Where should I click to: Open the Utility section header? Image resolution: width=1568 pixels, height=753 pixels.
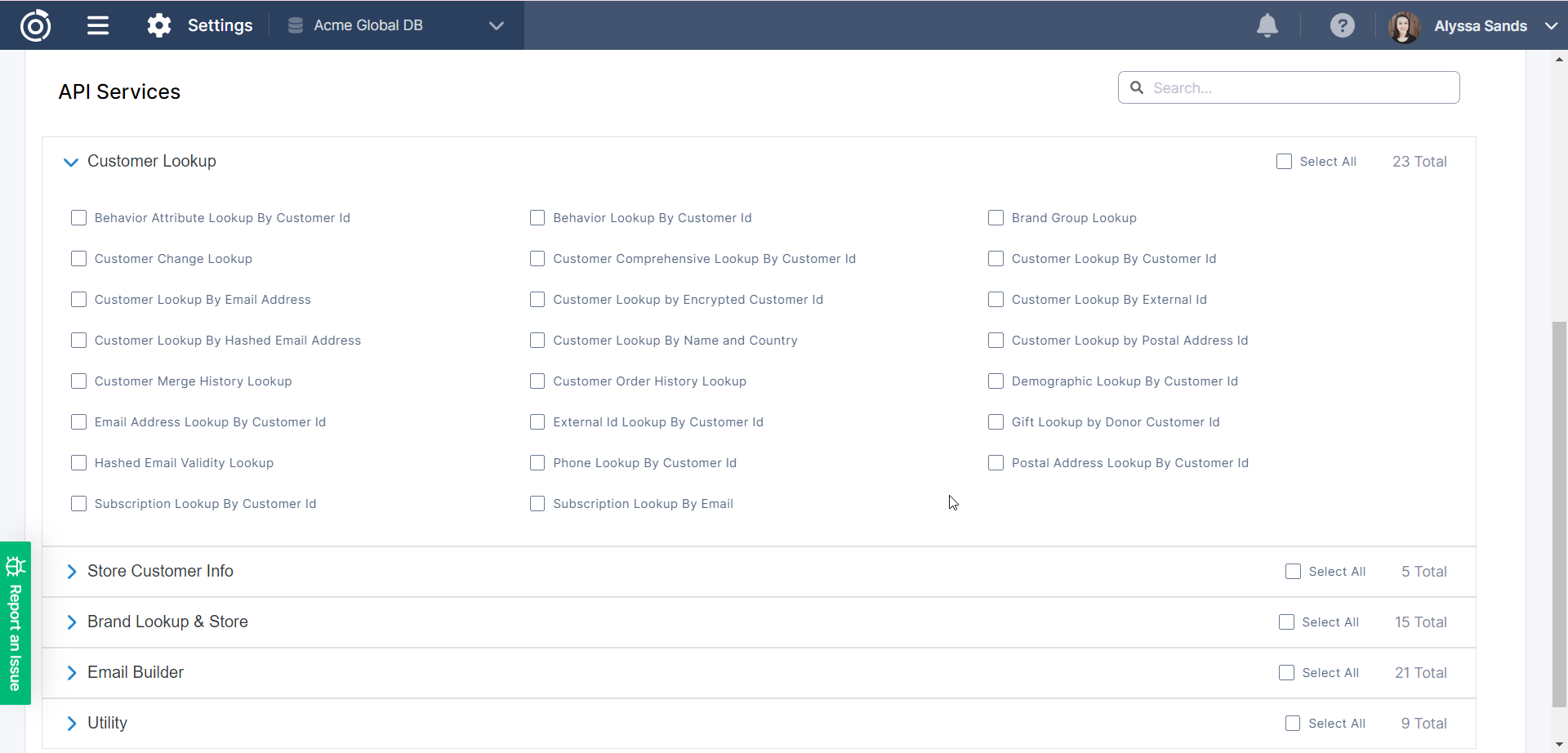(x=107, y=724)
